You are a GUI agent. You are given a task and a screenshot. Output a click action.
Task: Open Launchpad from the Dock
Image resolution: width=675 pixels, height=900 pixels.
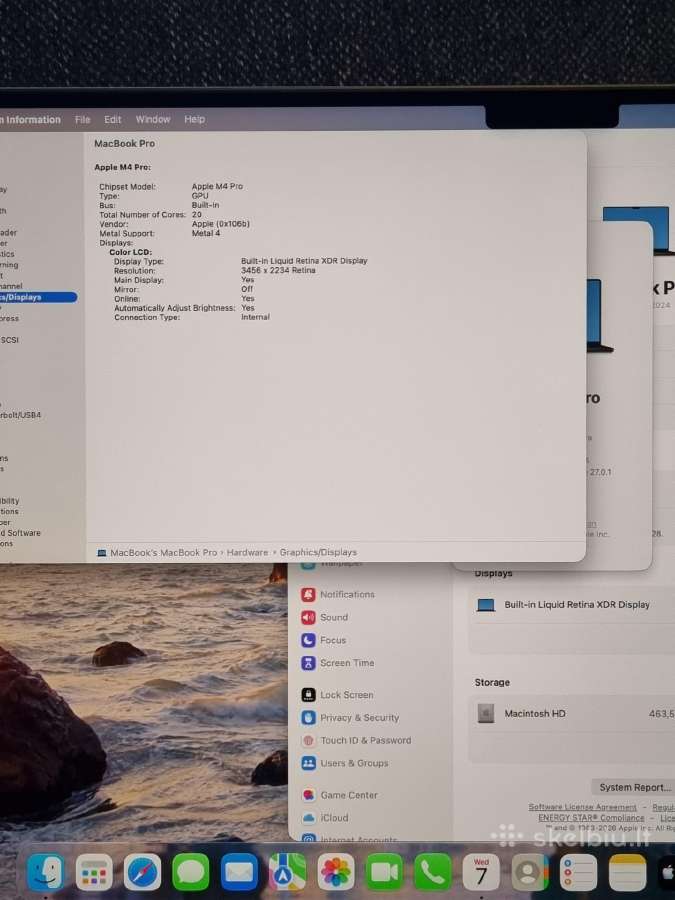(x=94, y=872)
